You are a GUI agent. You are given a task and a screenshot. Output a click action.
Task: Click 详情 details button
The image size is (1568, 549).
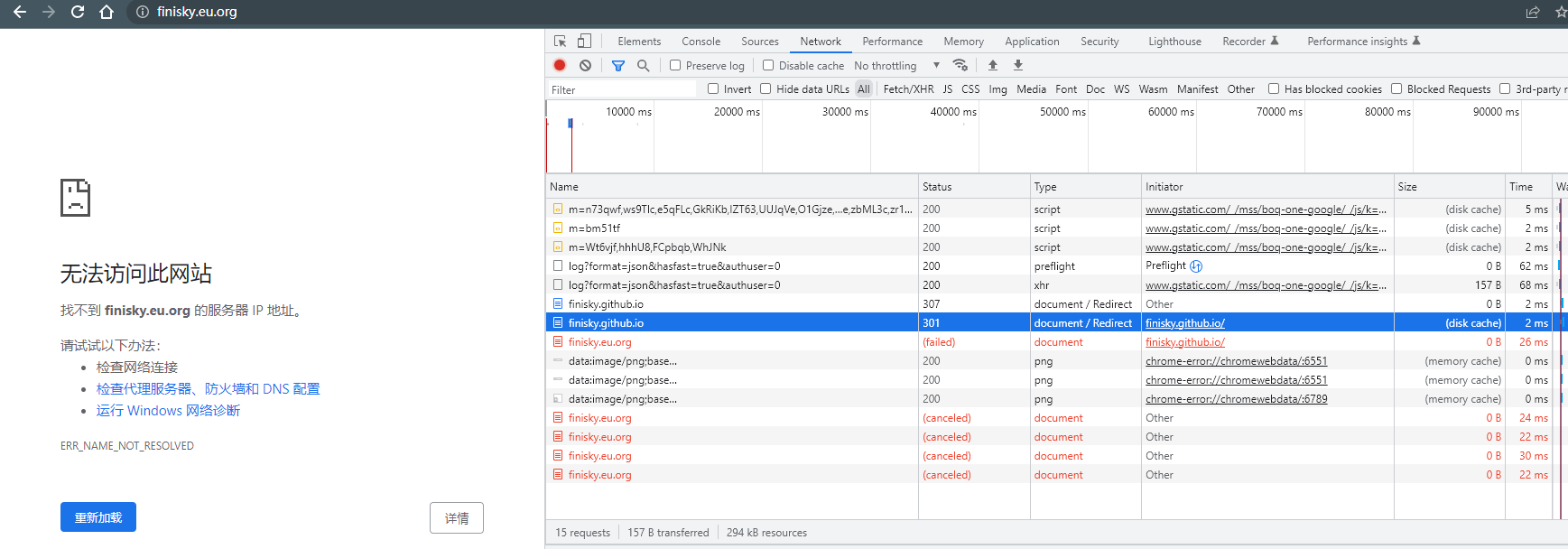point(457,518)
